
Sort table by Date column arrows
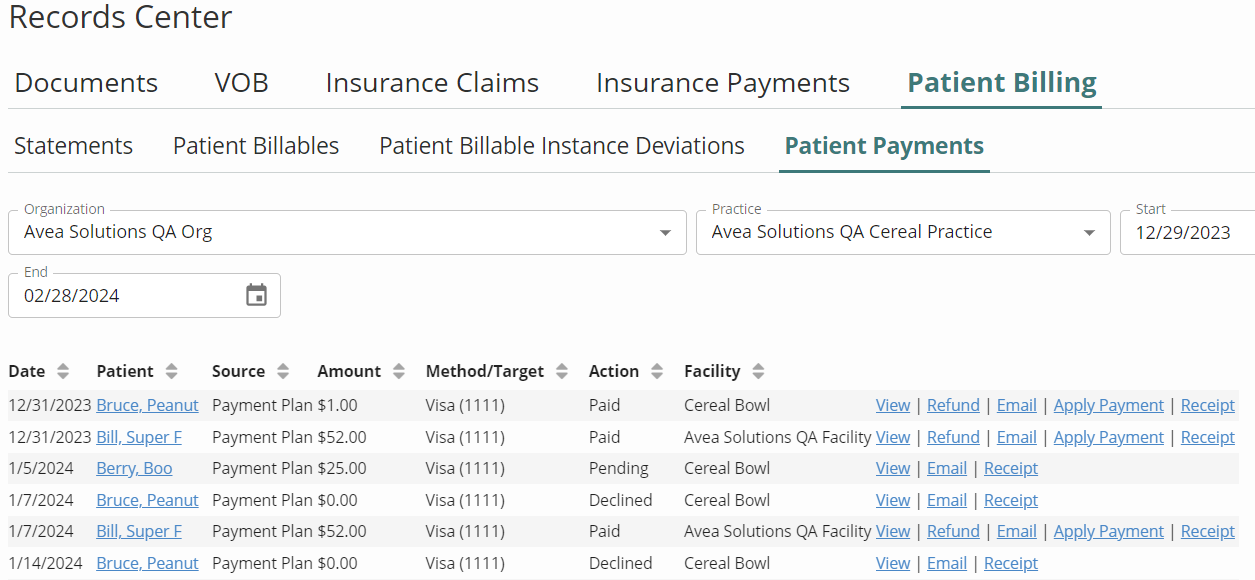pyautogui.click(x=63, y=371)
